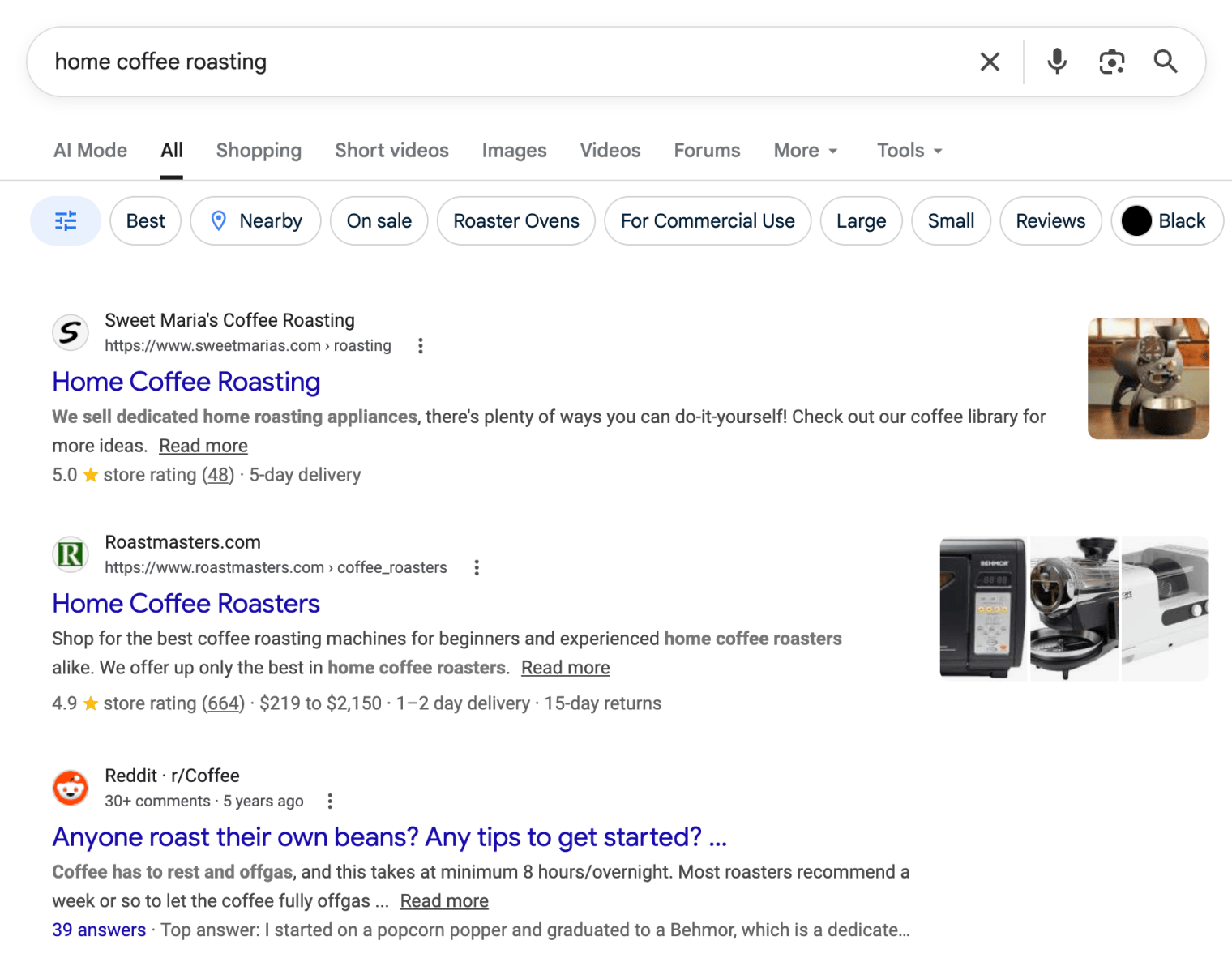
Task: Click the Roastmasters.com favicon
Action: tap(70, 554)
